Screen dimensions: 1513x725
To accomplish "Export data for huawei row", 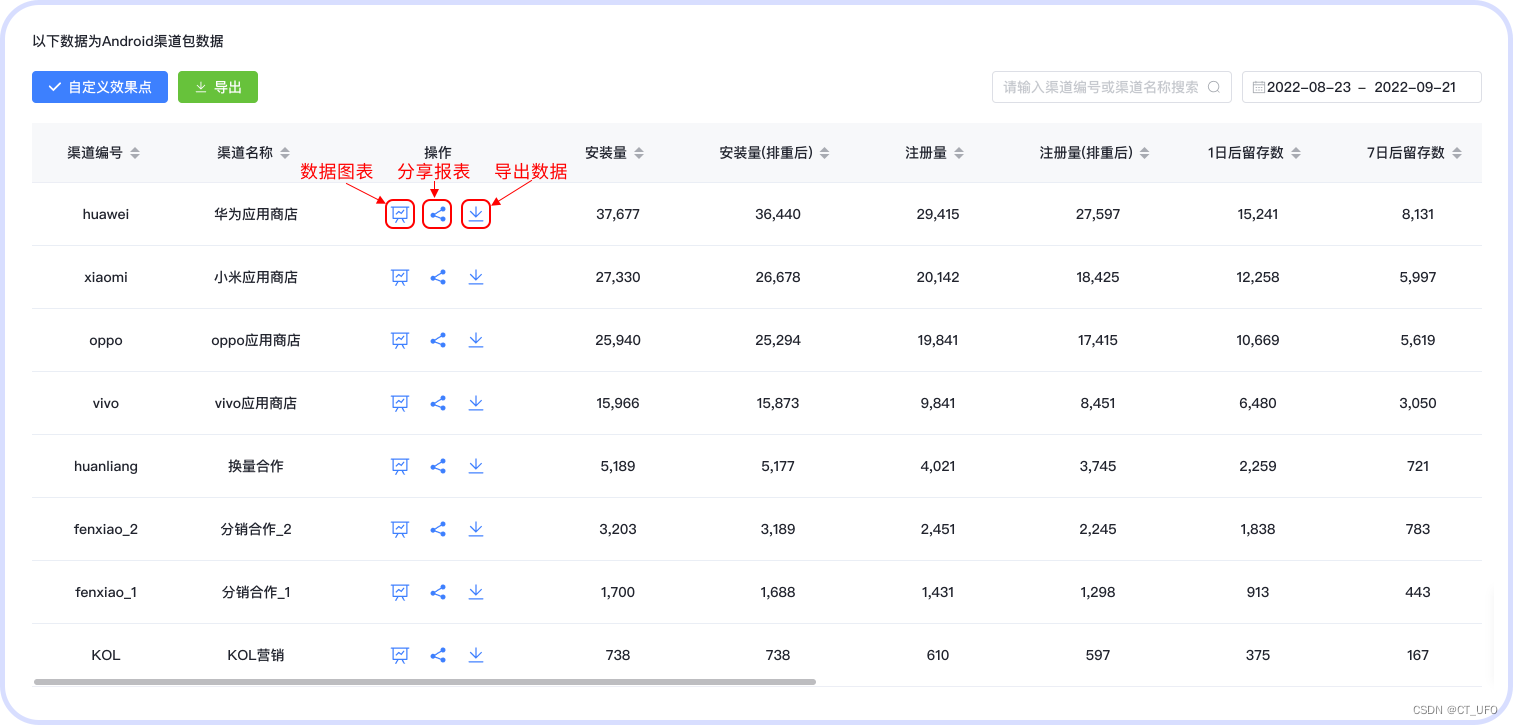I will (476, 214).
